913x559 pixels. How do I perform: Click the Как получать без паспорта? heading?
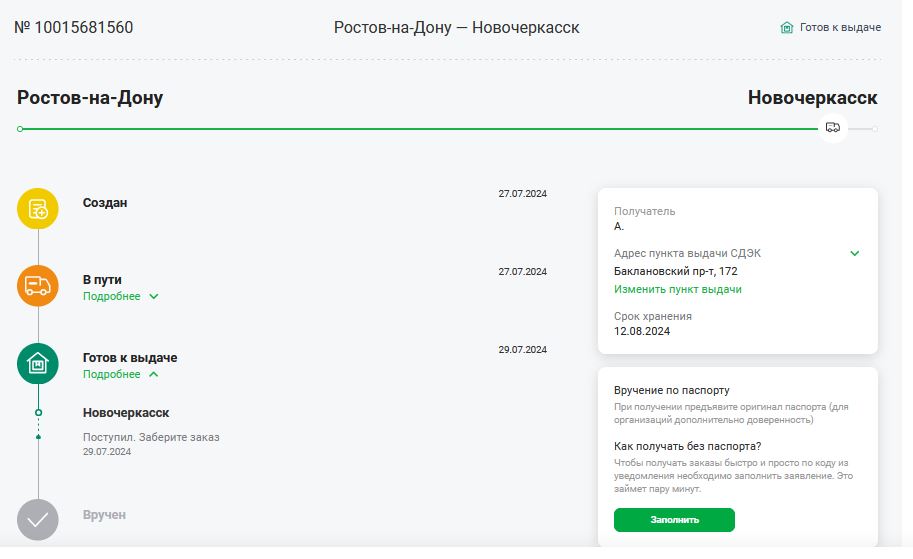(x=688, y=446)
